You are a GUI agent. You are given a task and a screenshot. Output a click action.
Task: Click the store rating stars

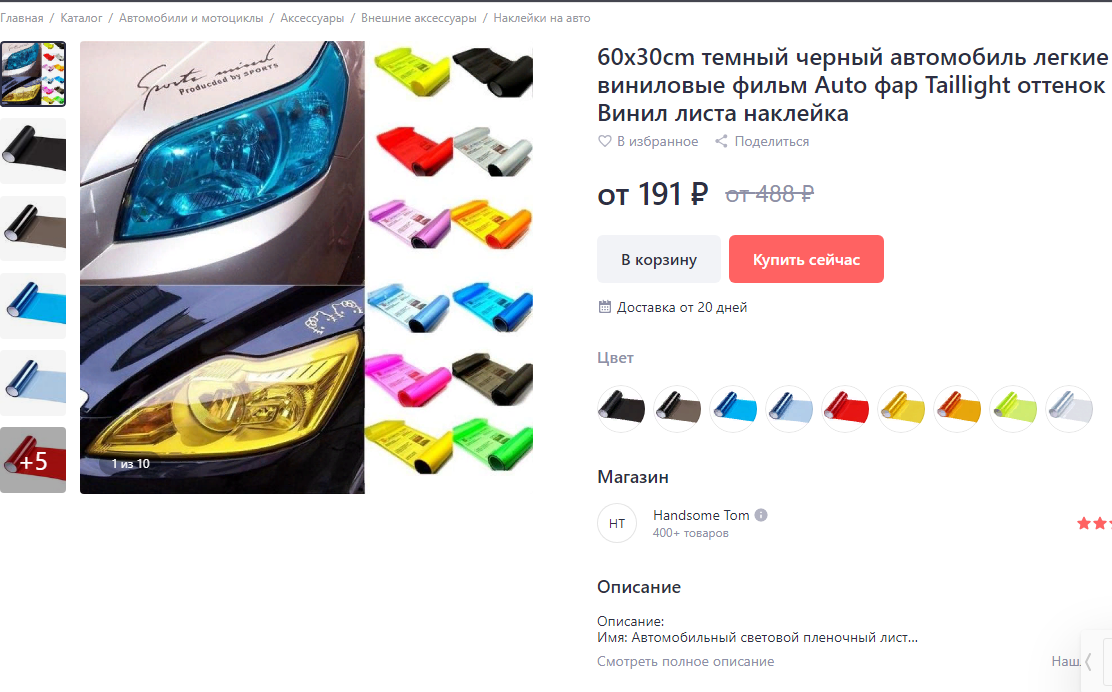click(x=1094, y=523)
